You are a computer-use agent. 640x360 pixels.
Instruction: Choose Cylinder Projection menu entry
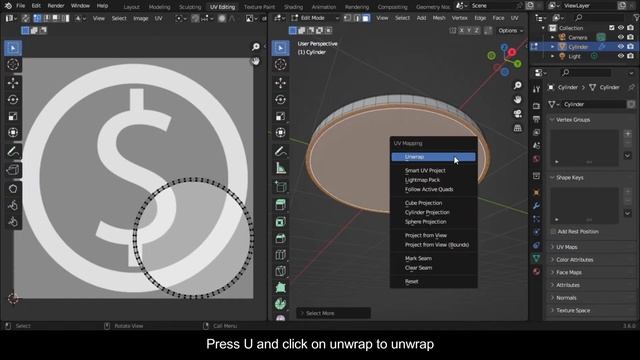[x=433, y=212]
